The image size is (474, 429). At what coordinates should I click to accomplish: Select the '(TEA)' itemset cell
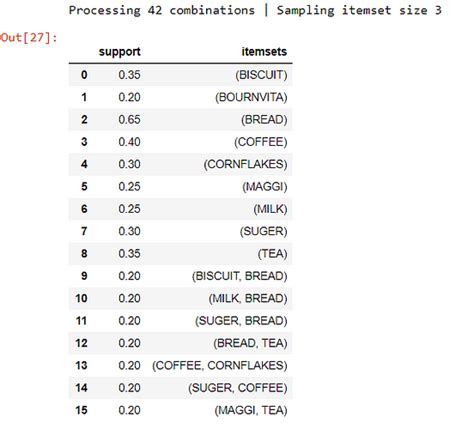pos(272,254)
